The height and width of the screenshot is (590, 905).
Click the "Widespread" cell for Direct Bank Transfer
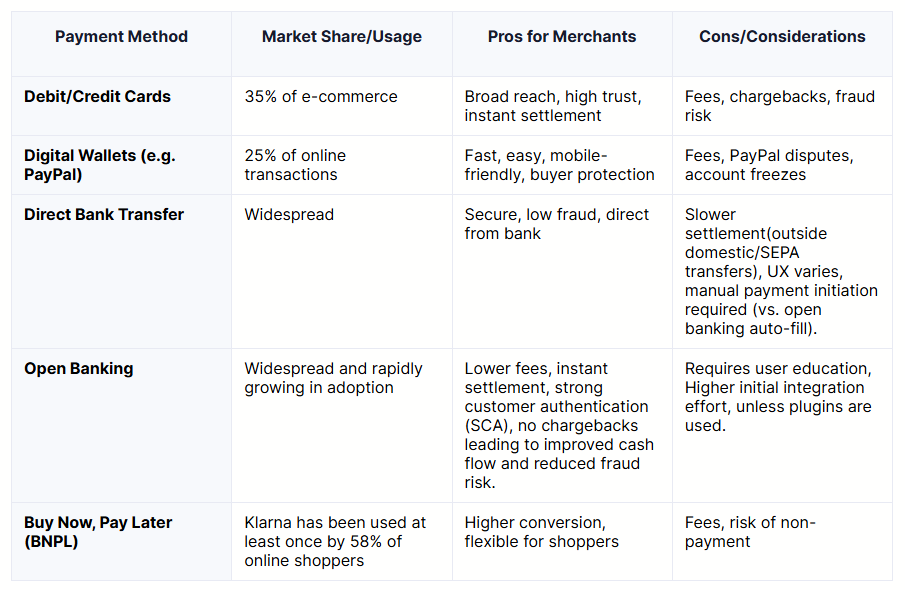[x=289, y=214]
